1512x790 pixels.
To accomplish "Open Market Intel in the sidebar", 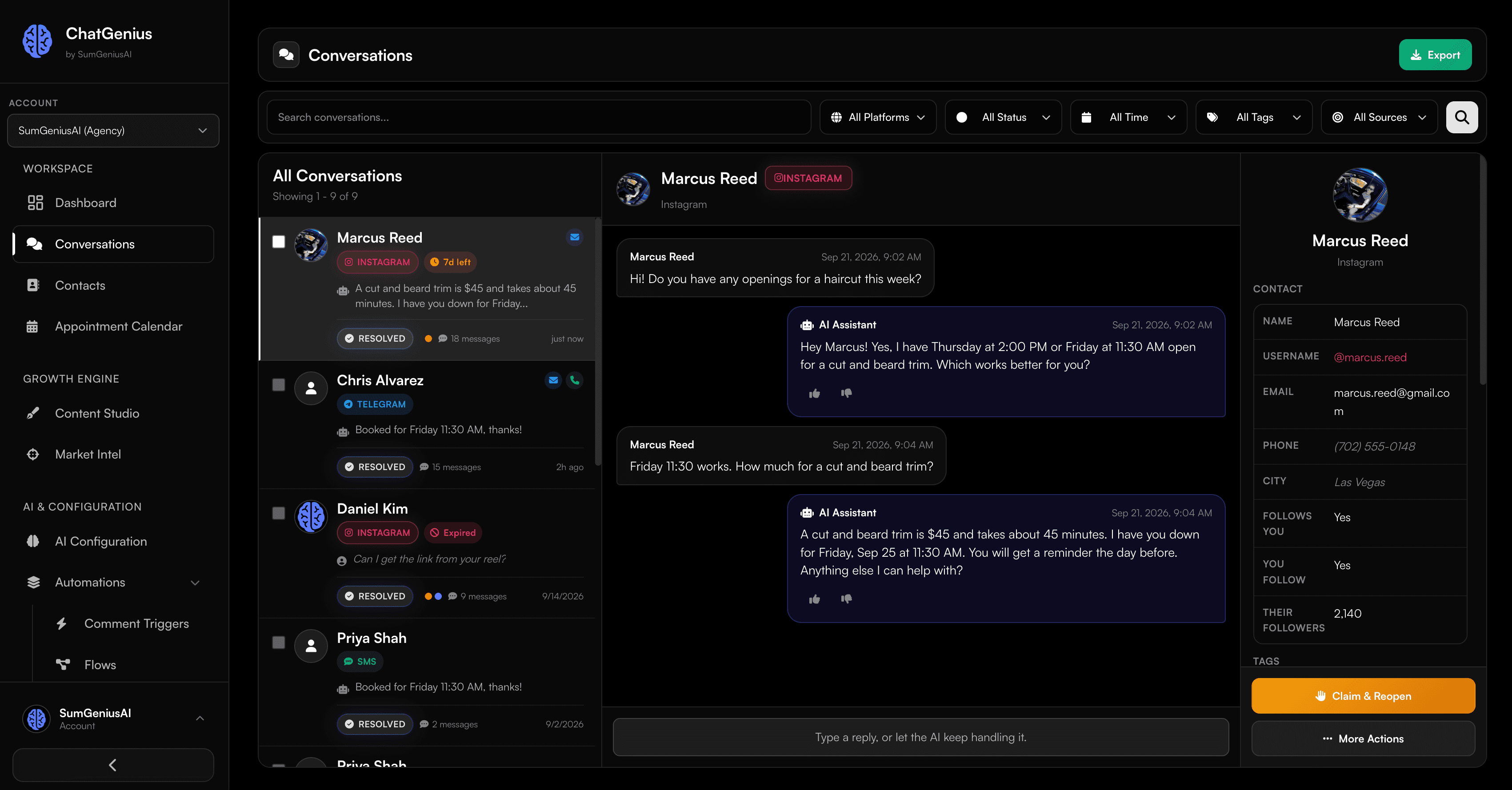I will click(113, 454).
